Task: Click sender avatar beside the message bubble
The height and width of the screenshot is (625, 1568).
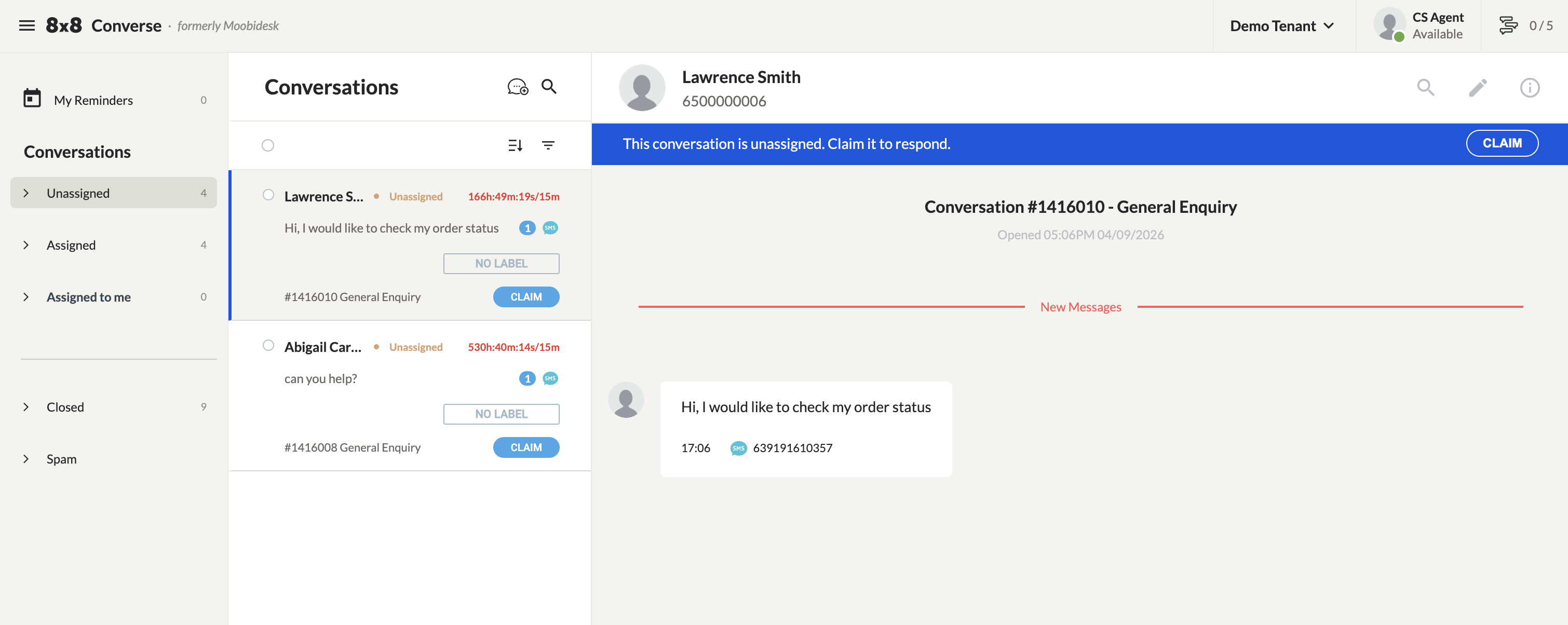Action: (x=626, y=399)
